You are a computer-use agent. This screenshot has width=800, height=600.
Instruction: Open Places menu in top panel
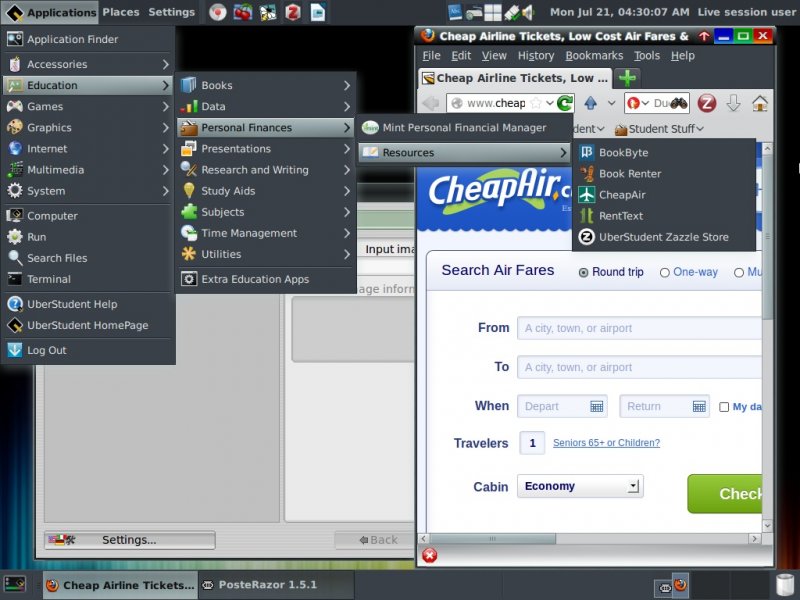[120, 12]
